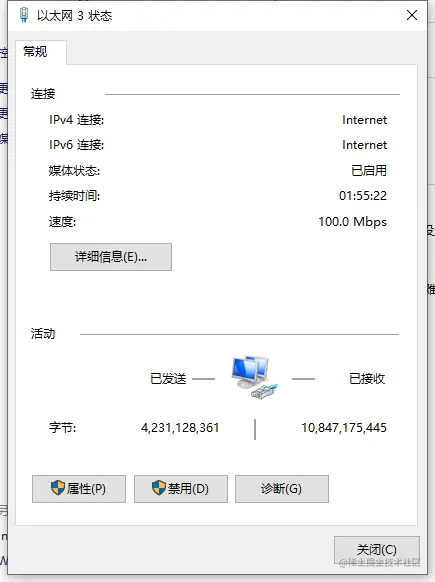Click the Ethernet adapter icon in title bar
The image size is (435, 582).
tap(24, 15)
